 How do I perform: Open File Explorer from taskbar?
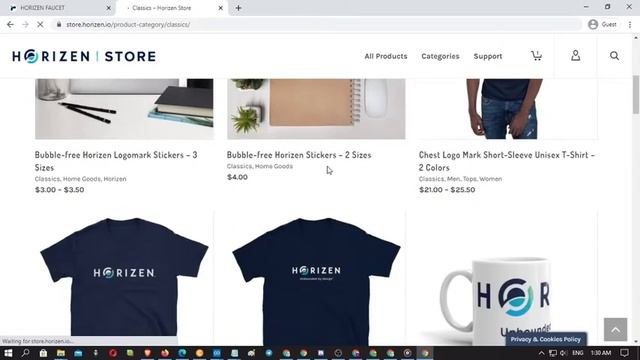pyautogui.click(x=61, y=353)
